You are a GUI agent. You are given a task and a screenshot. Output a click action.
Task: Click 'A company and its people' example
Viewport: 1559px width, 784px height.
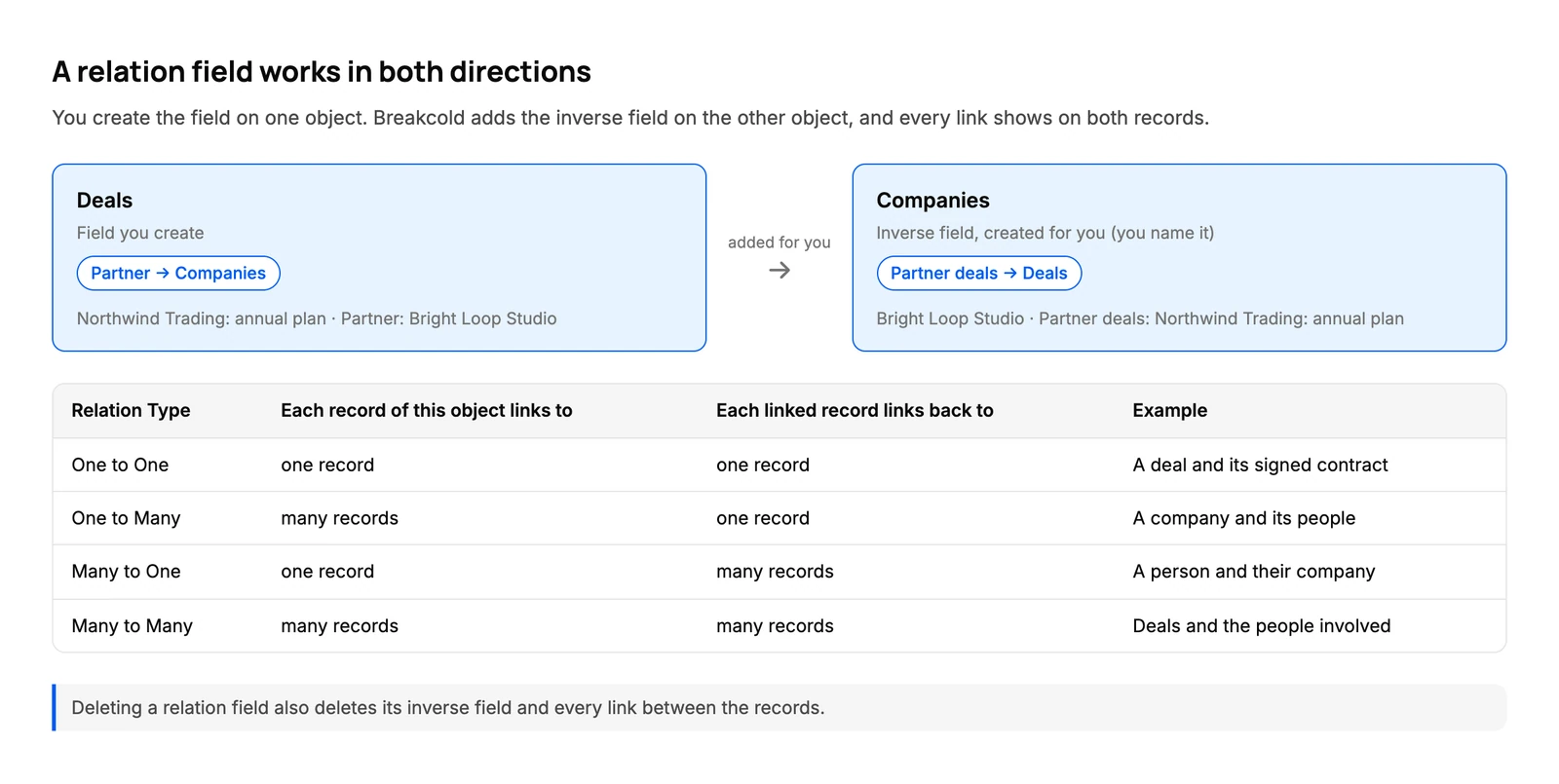coord(1243,519)
